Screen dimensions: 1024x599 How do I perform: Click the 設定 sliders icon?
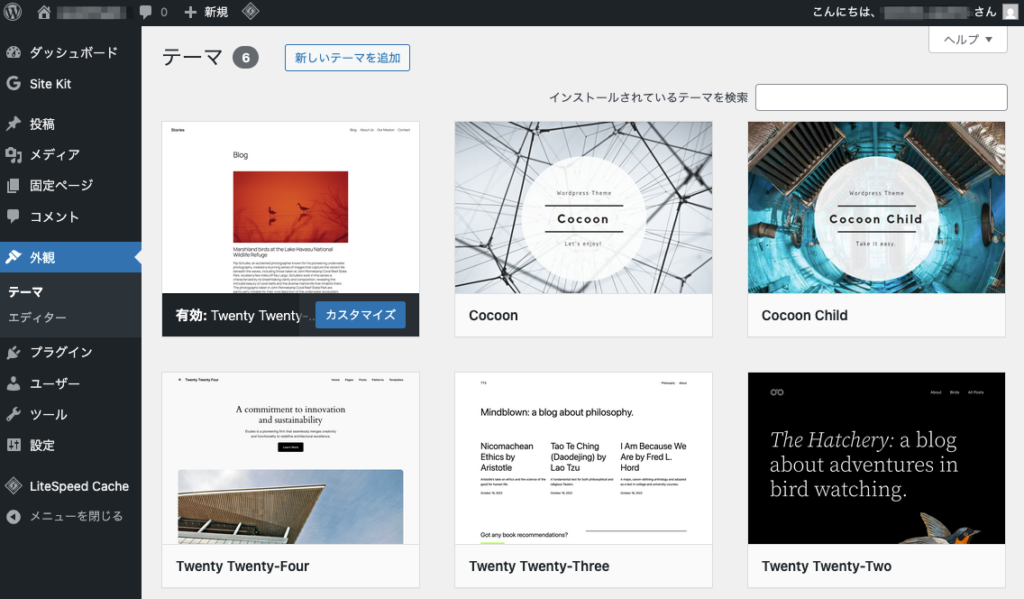14,445
